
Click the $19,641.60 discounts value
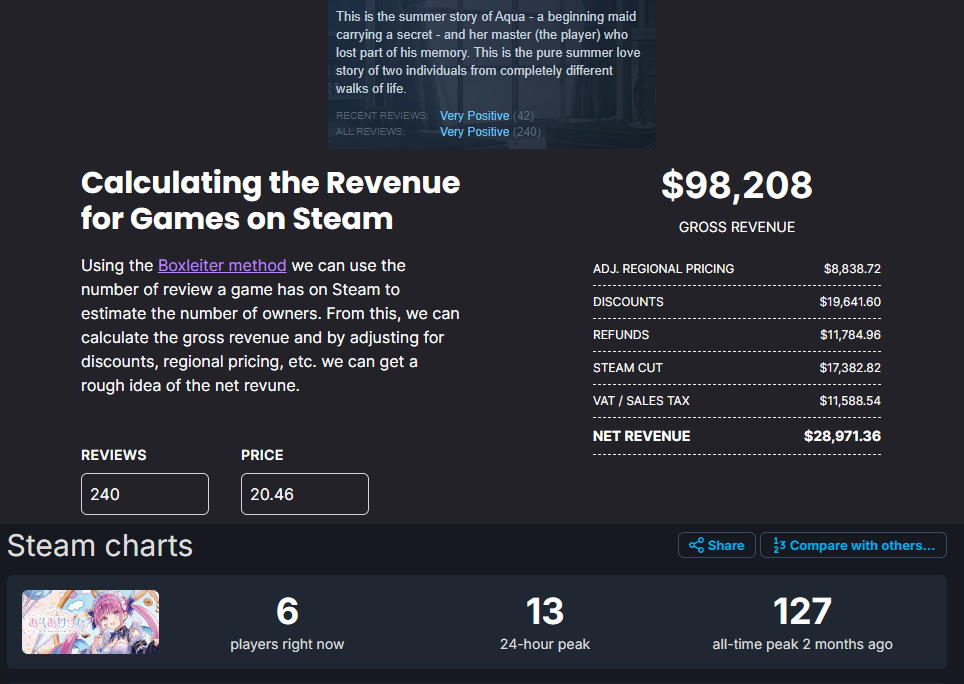[850, 302]
